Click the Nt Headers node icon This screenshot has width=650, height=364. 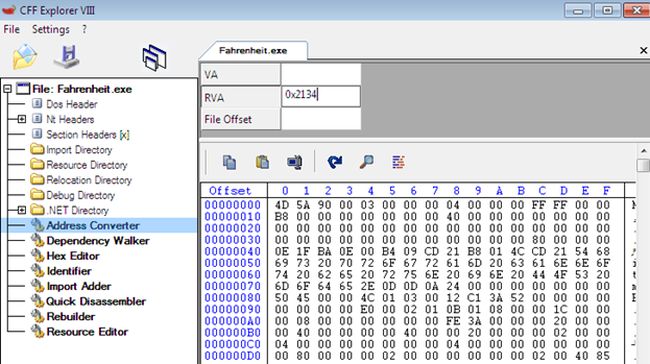click(37, 119)
